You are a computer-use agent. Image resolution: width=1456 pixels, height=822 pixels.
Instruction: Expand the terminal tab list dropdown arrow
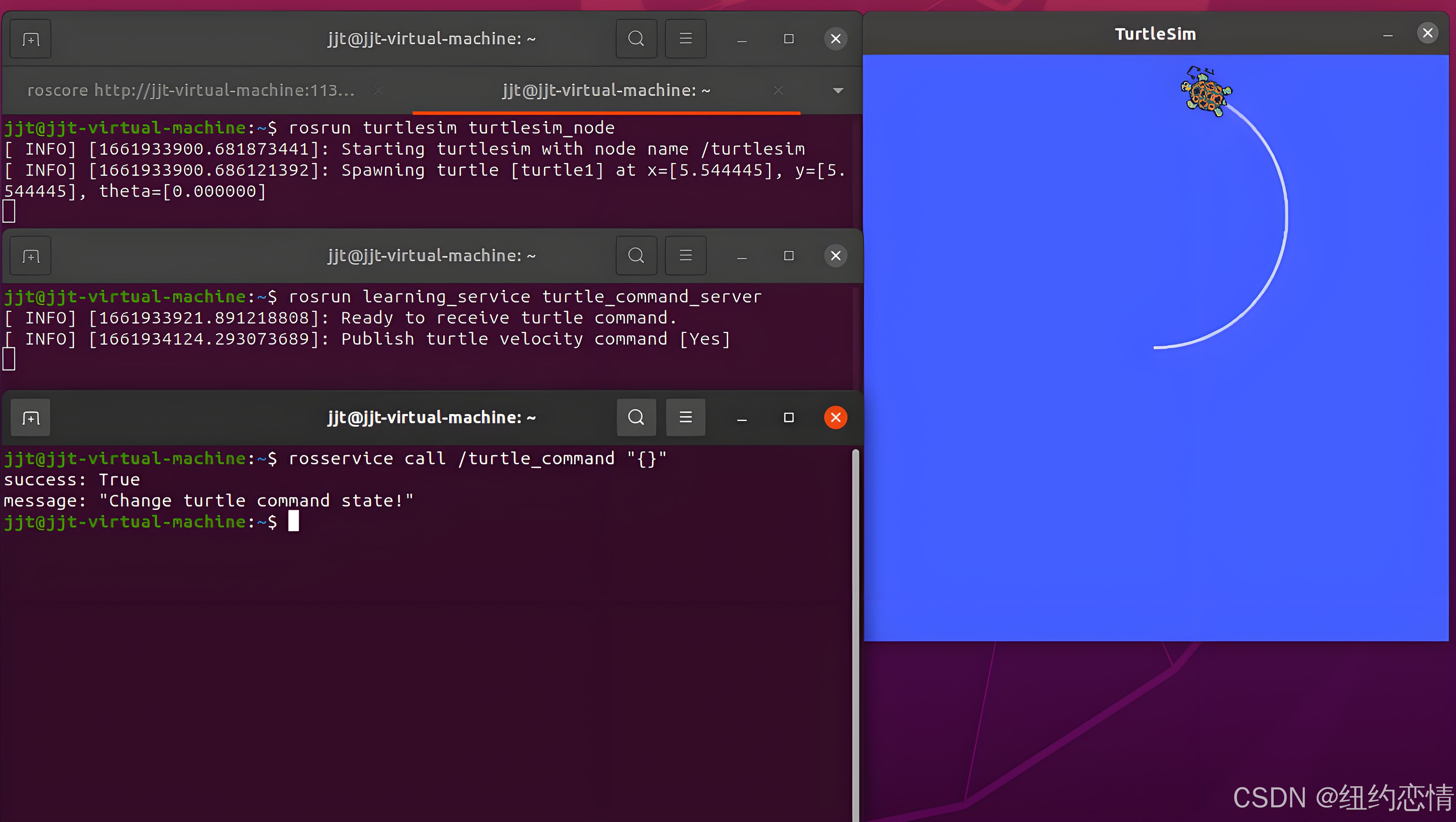click(838, 91)
